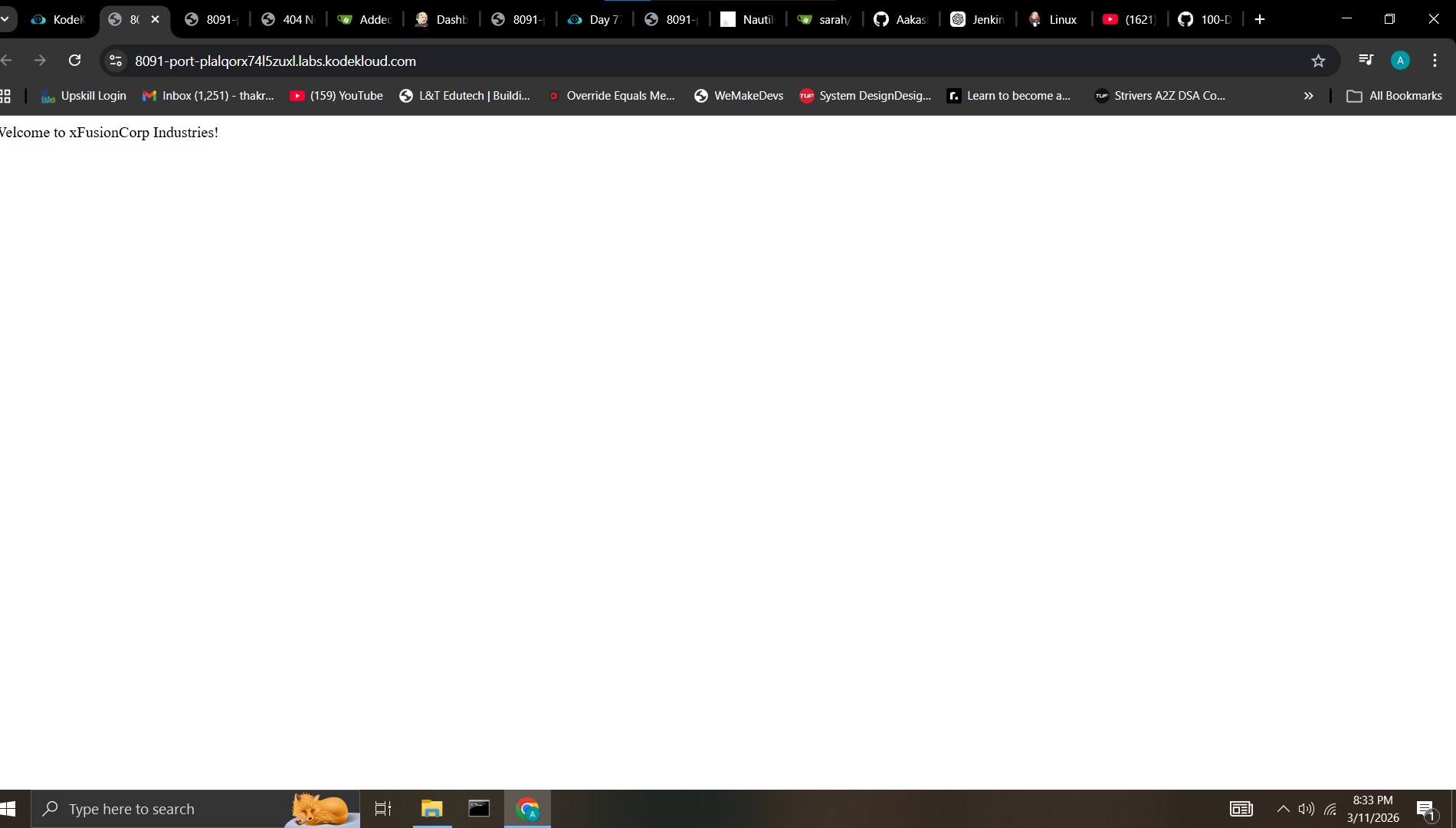Switch to the Aakash GitHub tab
1456x828 pixels.
[902, 19]
